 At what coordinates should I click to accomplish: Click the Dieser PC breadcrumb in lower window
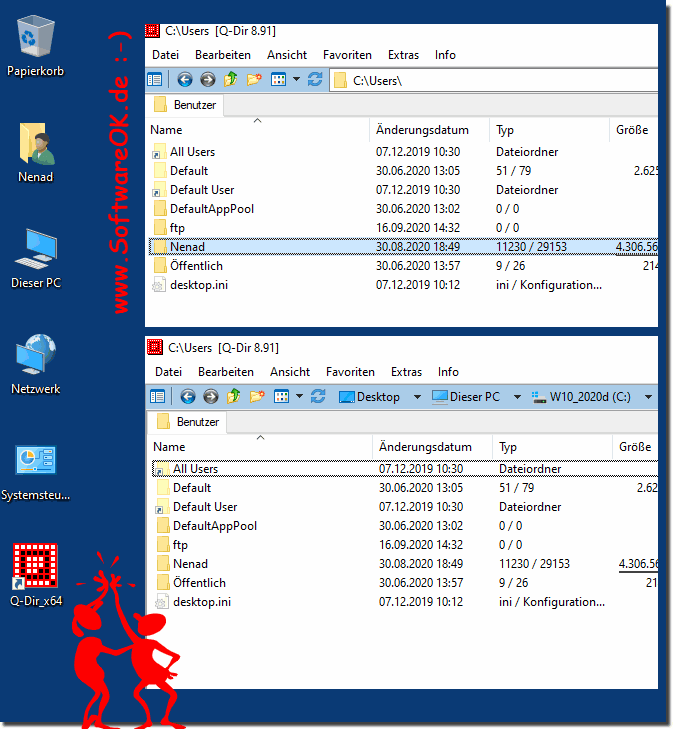pos(466,397)
